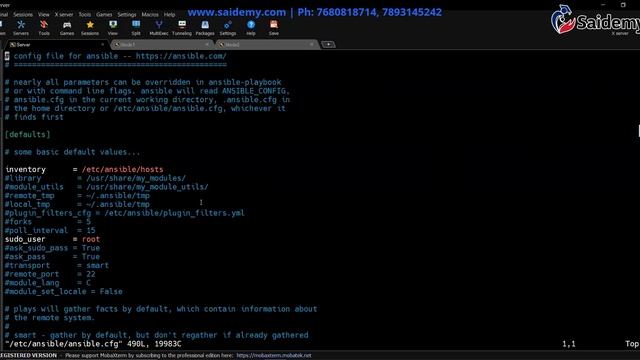640x360 pixels.
Task: Click the '#module_set_locale = False' line
Action: click(x=64, y=291)
